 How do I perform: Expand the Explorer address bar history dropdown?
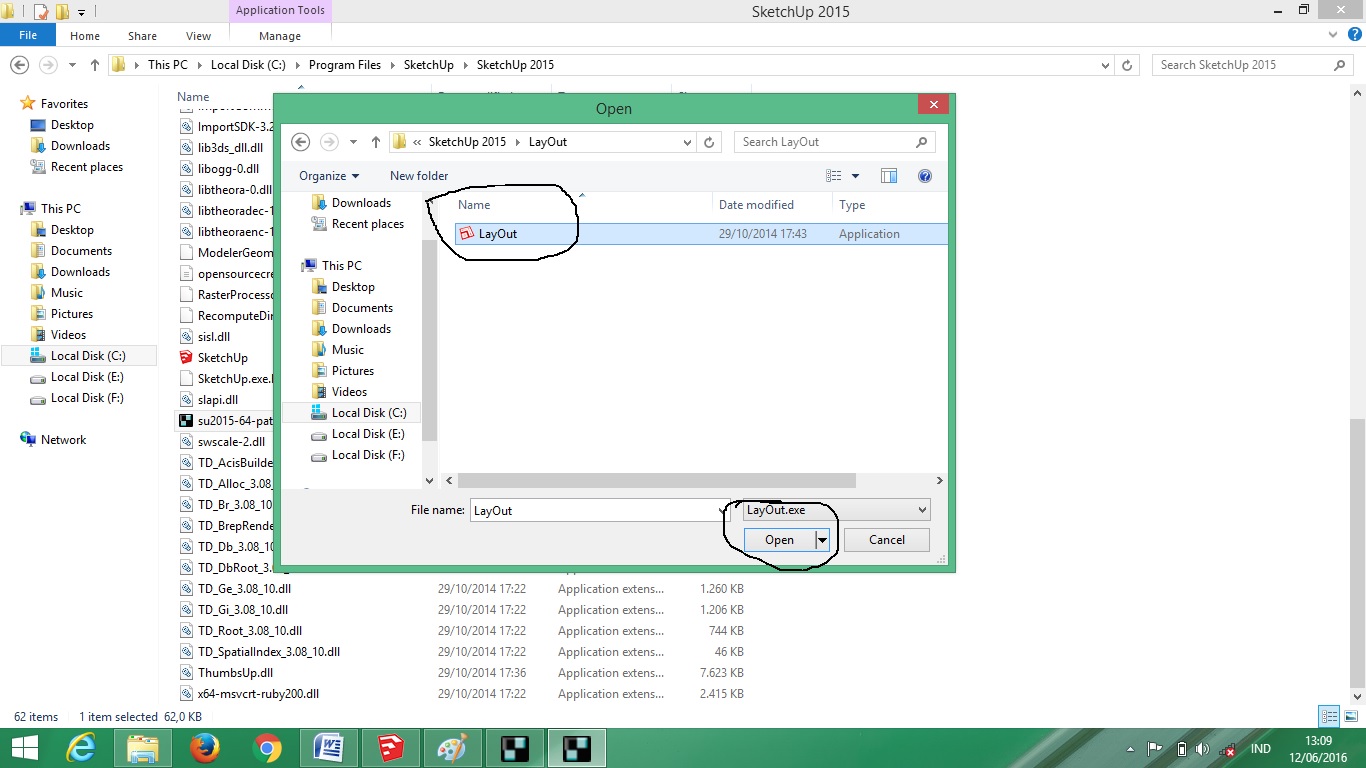click(1105, 65)
